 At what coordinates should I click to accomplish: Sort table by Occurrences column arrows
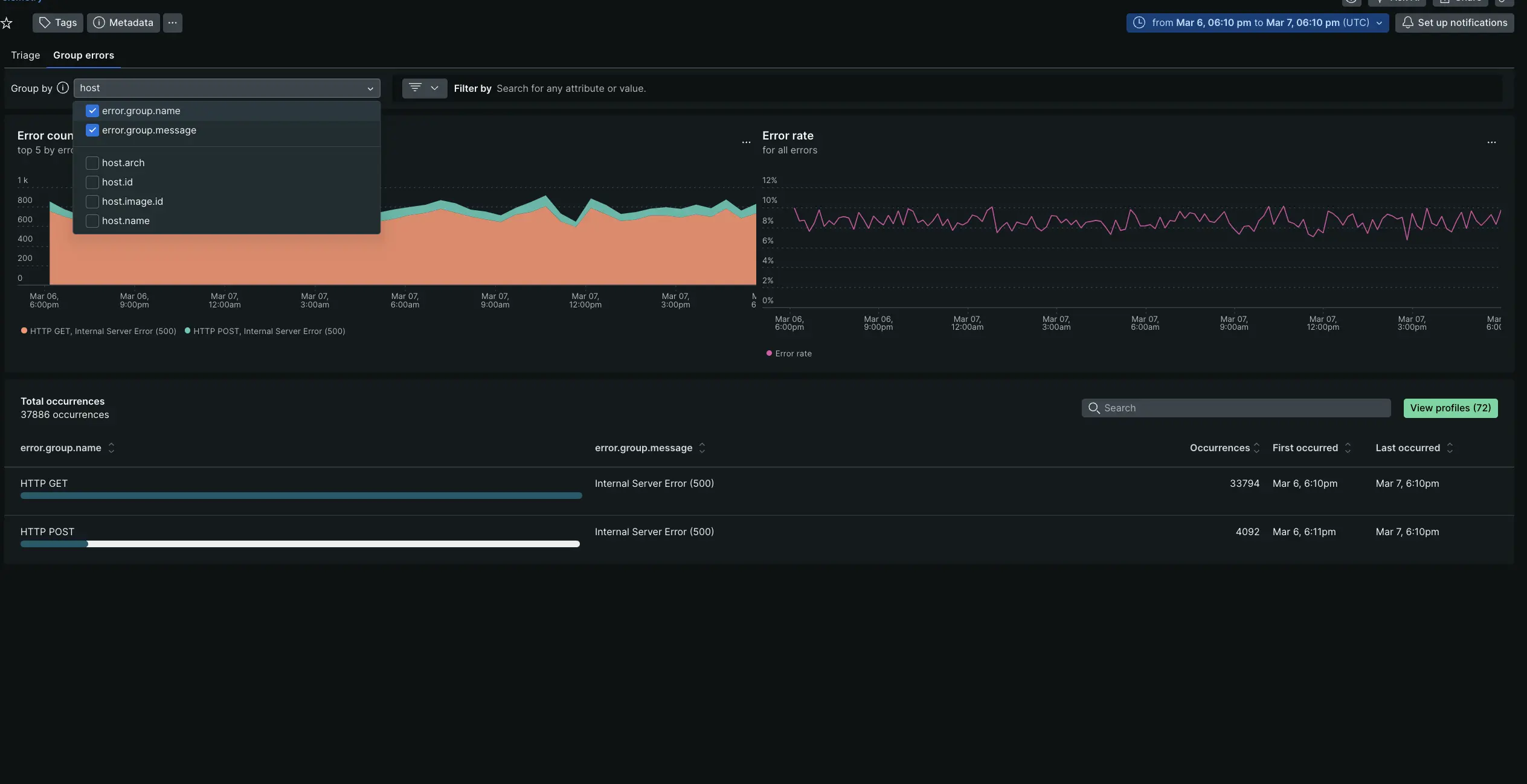1256,448
